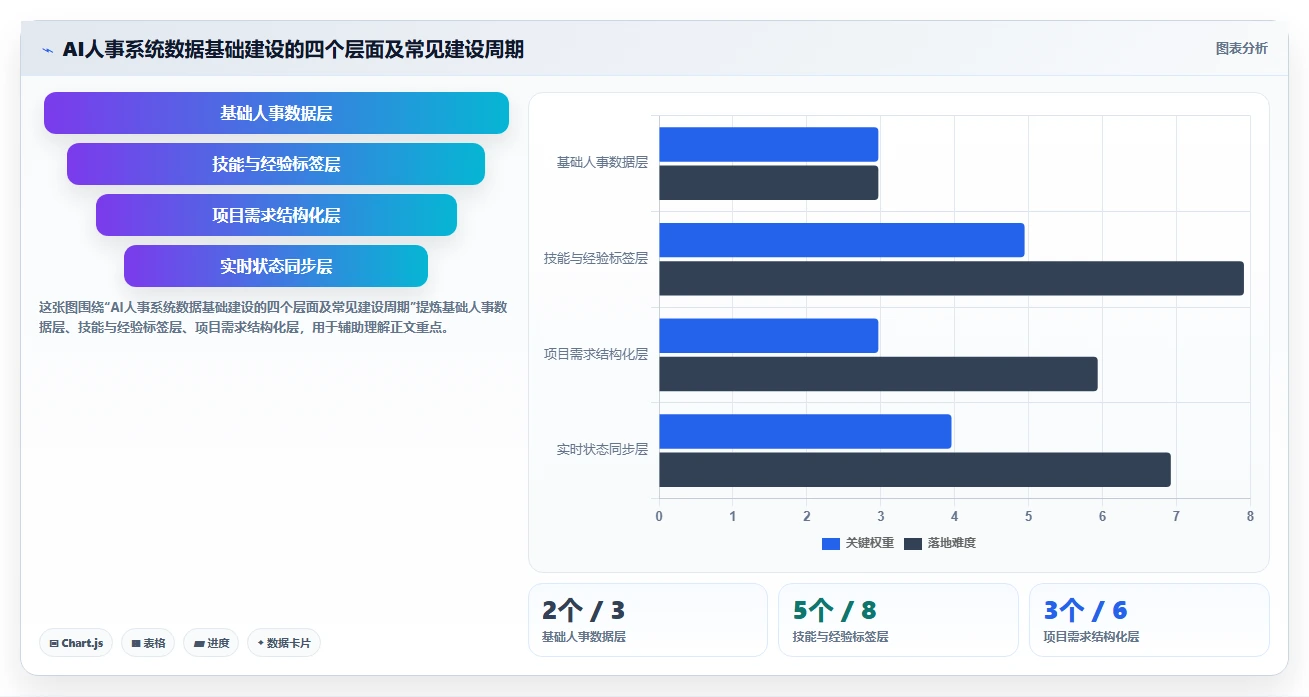This screenshot has height=697, width=1309.
Task: Click the card title 'AI人事系统数据基础建设的四个层面及常见建设周期'
Action: pyautogui.click(x=293, y=50)
